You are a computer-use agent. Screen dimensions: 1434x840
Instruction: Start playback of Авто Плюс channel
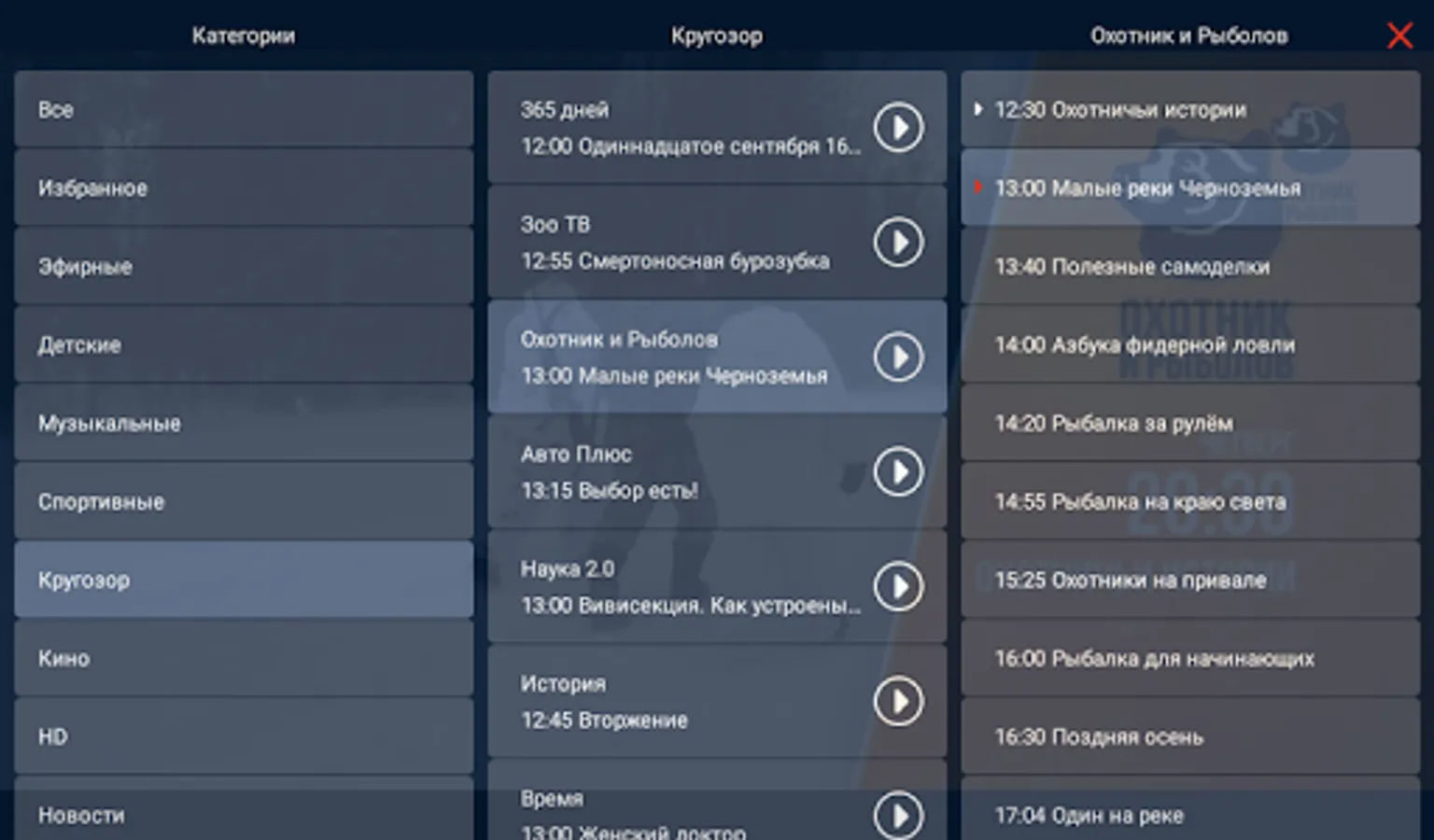898,471
